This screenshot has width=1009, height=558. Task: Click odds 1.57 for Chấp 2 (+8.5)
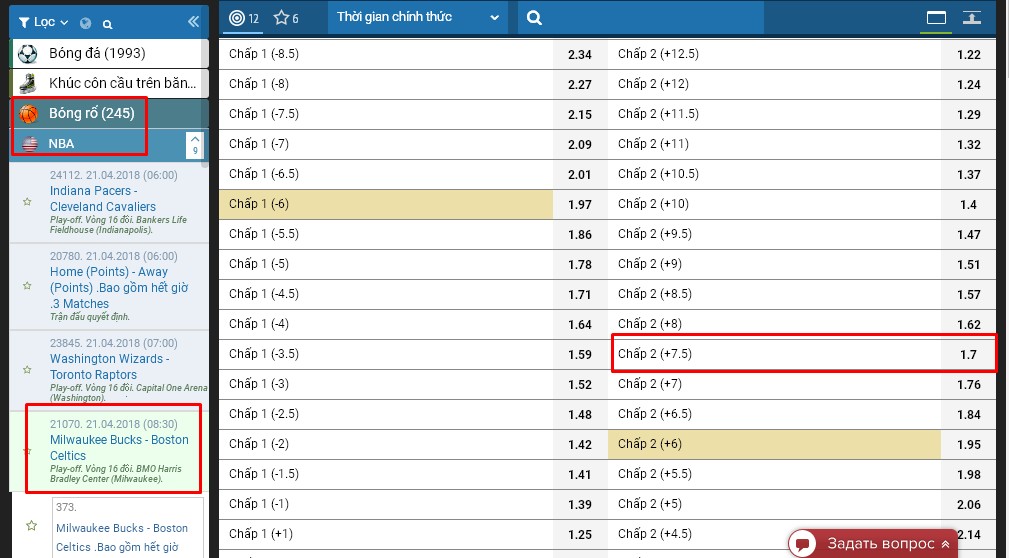coord(968,295)
